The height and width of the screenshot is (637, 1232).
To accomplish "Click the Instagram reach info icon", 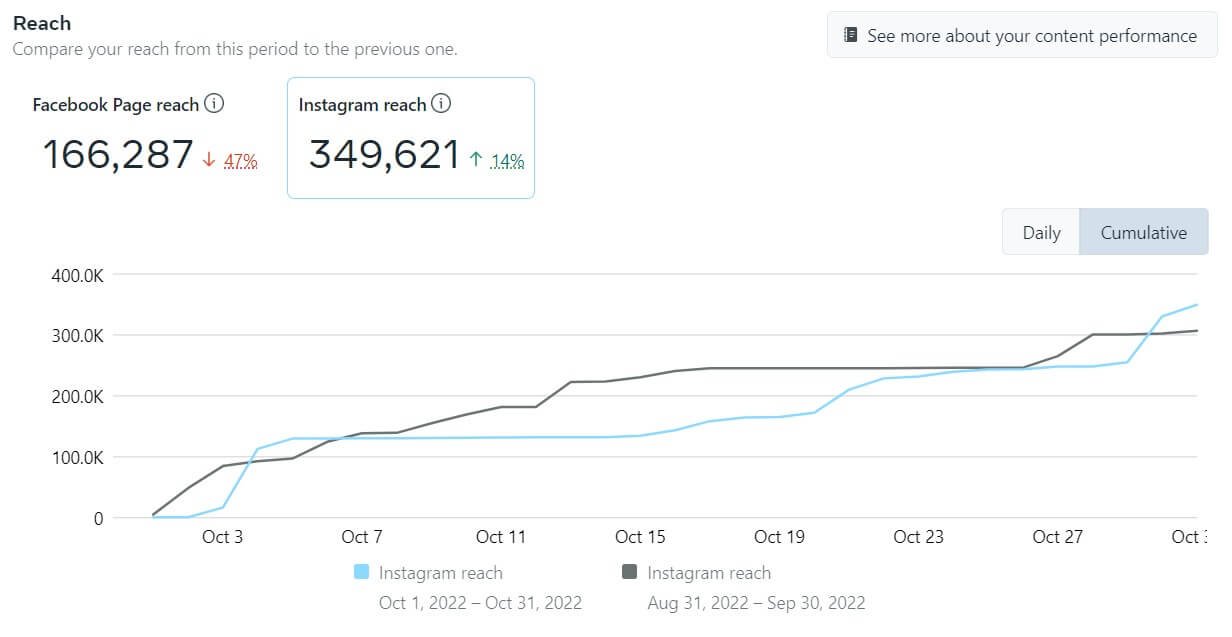I will [441, 103].
